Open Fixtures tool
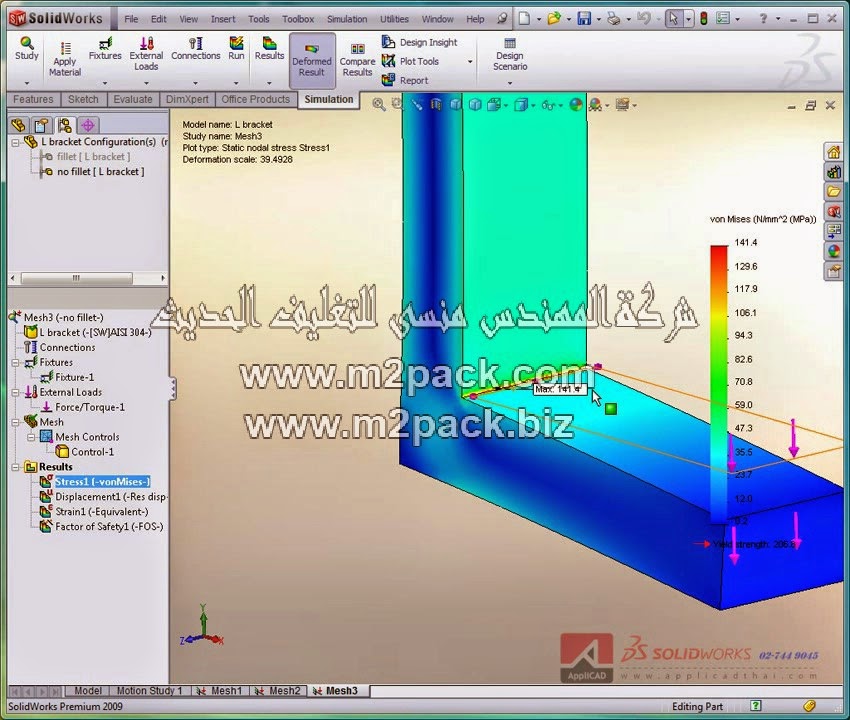 [105, 49]
